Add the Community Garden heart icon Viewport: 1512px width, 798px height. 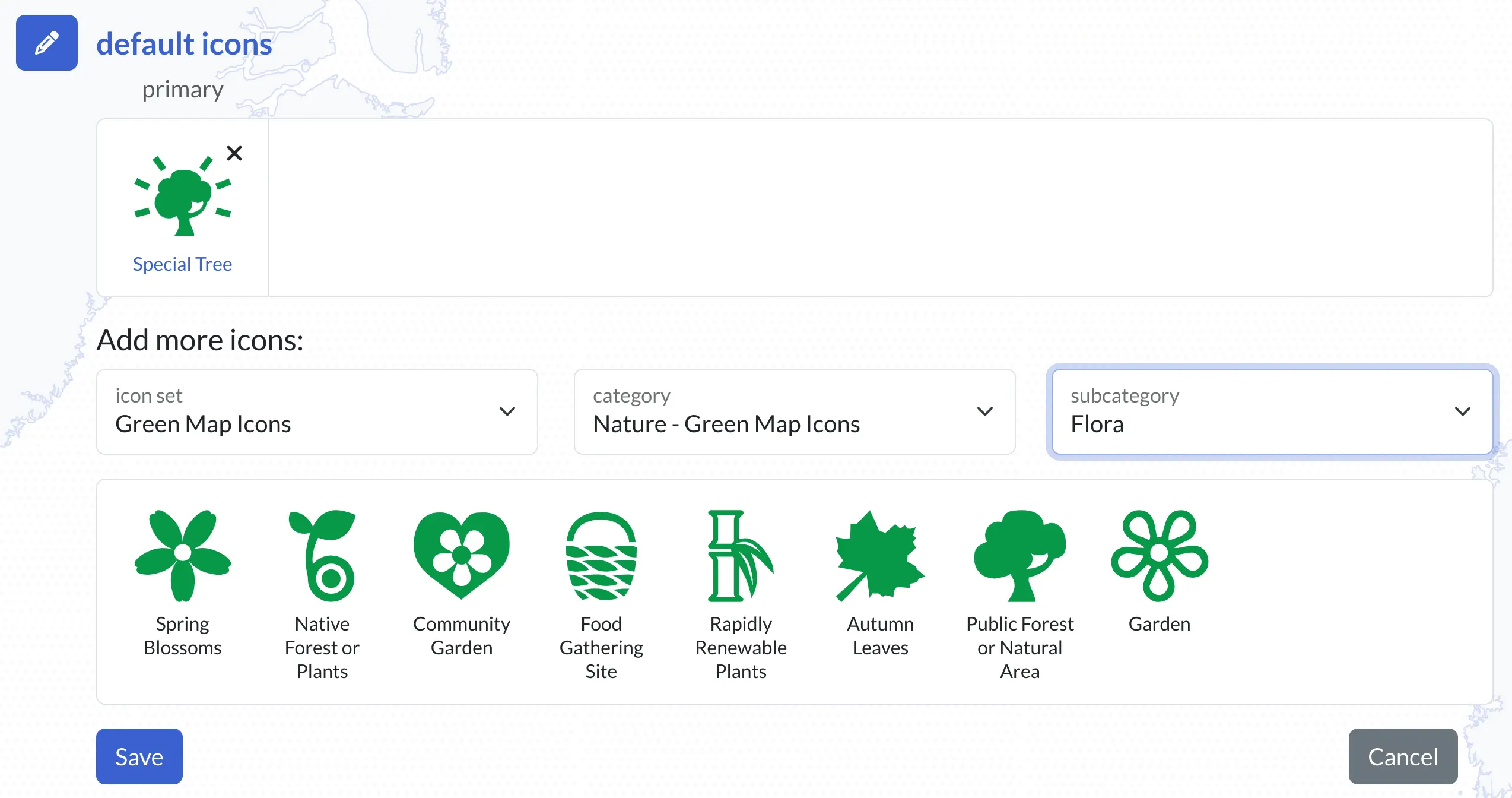click(462, 556)
